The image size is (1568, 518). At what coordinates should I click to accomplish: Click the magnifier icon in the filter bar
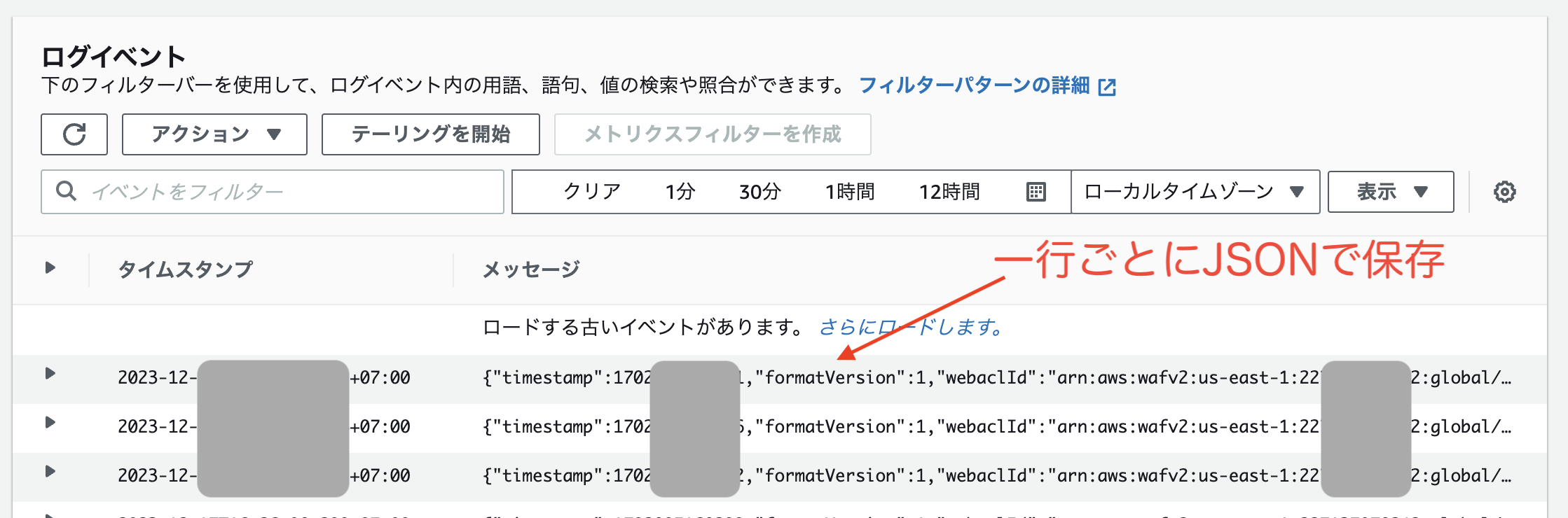pos(67,190)
